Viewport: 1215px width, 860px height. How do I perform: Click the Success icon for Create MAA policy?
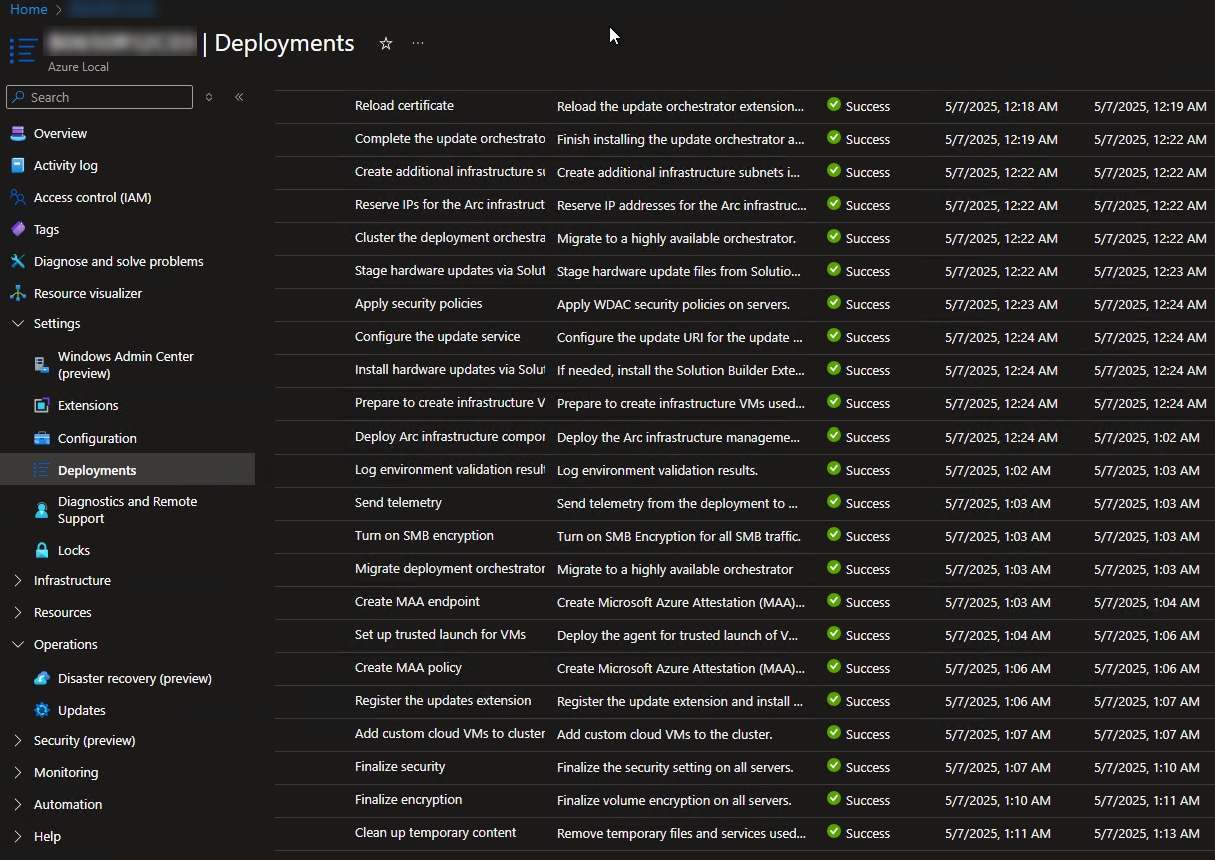coord(834,668)
